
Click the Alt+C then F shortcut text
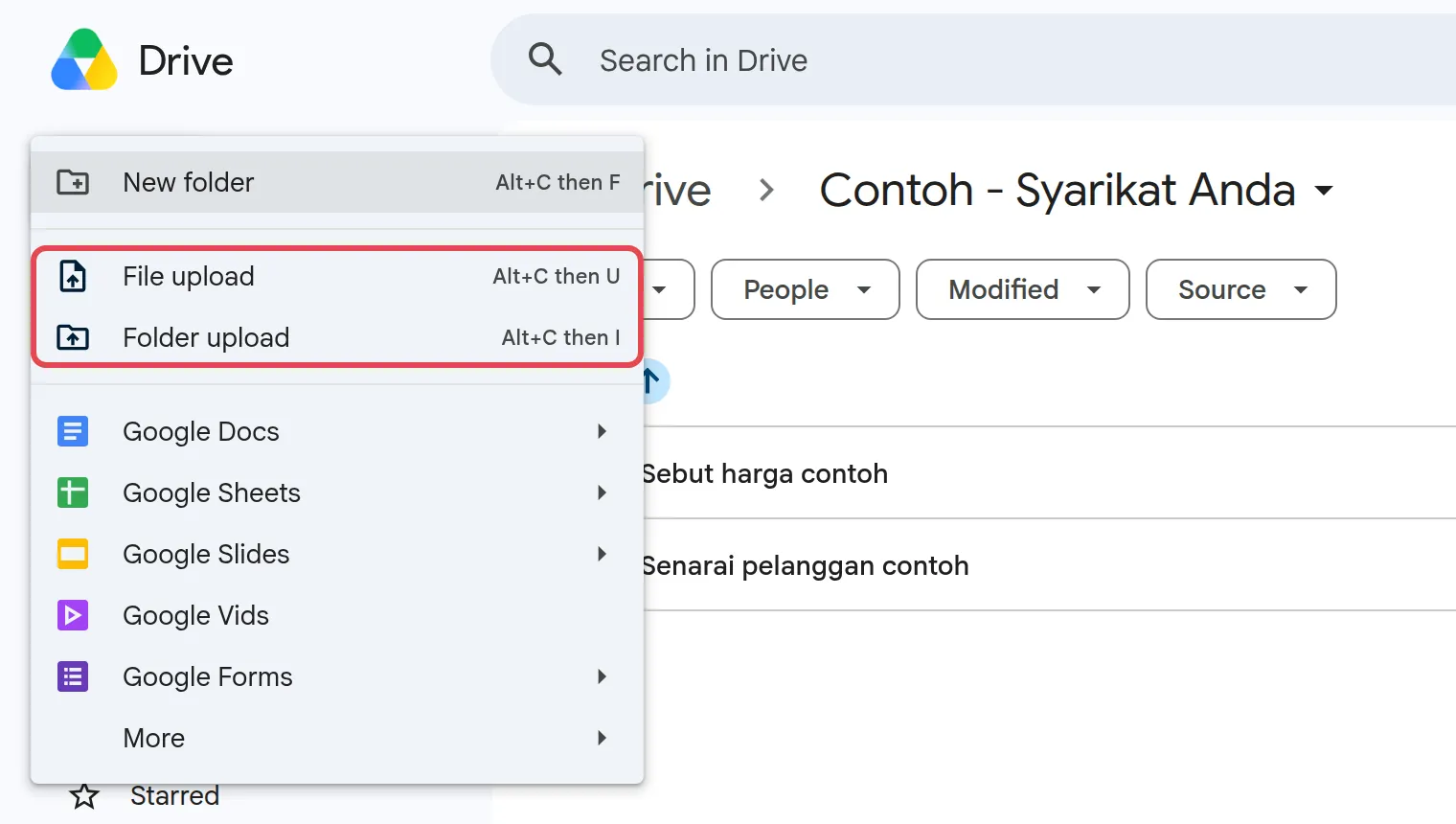click(x=557, y=182)
